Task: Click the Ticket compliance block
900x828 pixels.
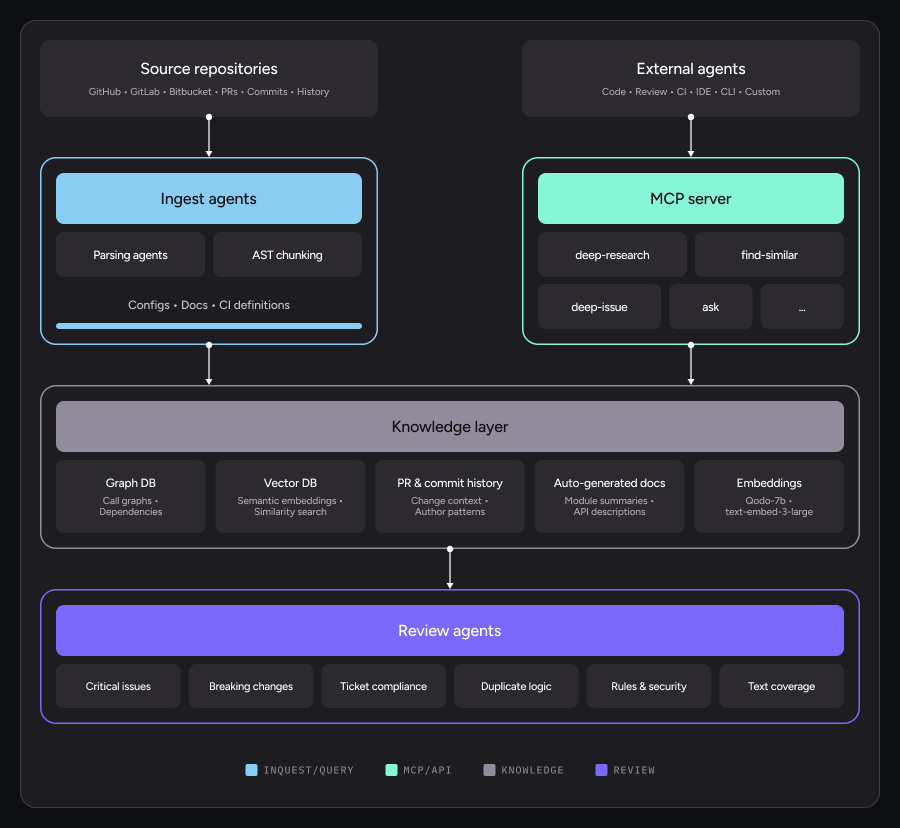Action: 383,686
